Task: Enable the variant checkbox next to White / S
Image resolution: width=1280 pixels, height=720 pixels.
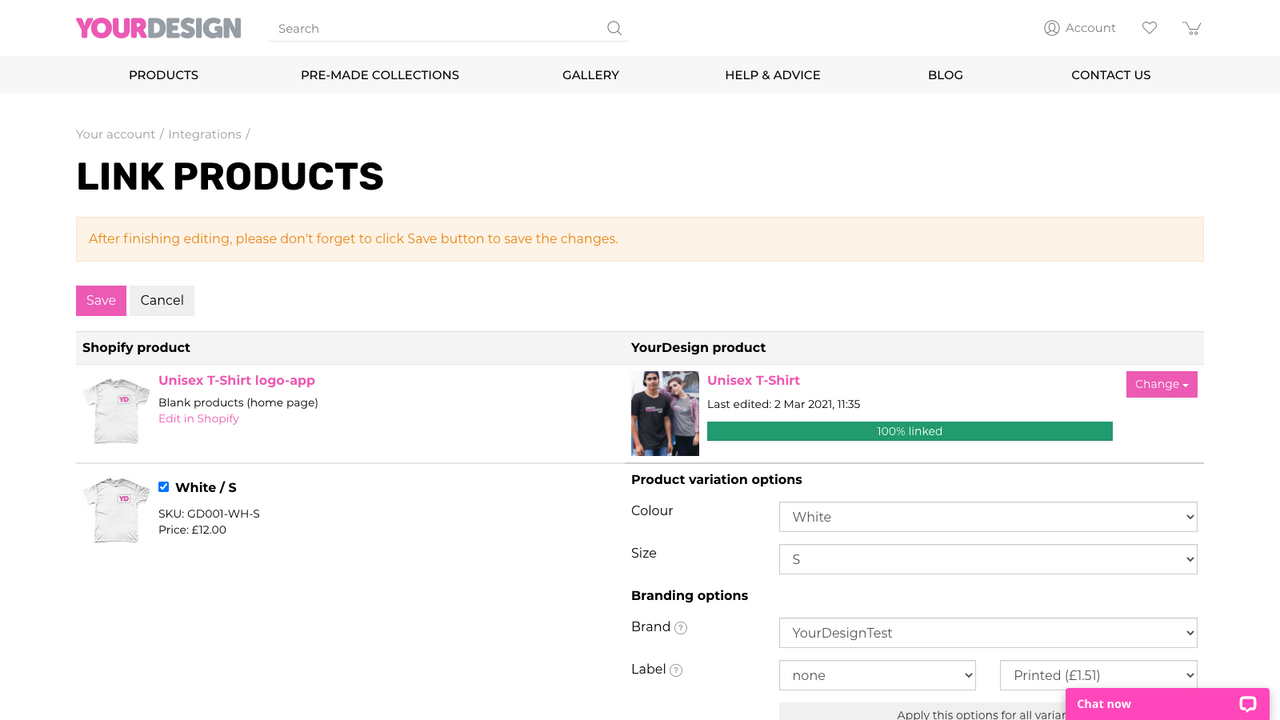Action: [x=164, y=487]
